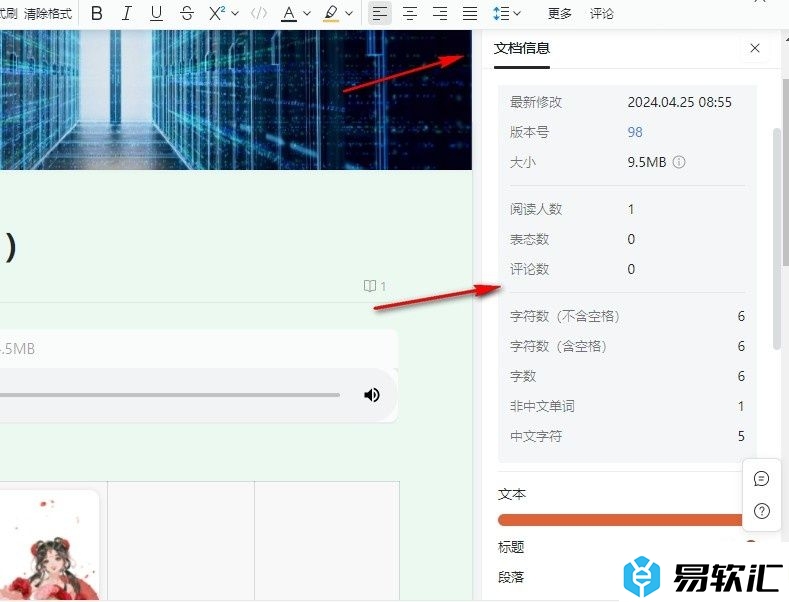The width and height of the screenshot is (789, 602).
Task: Apply highlighter background color
Action: pyautogui.click(x=331, y=14)
